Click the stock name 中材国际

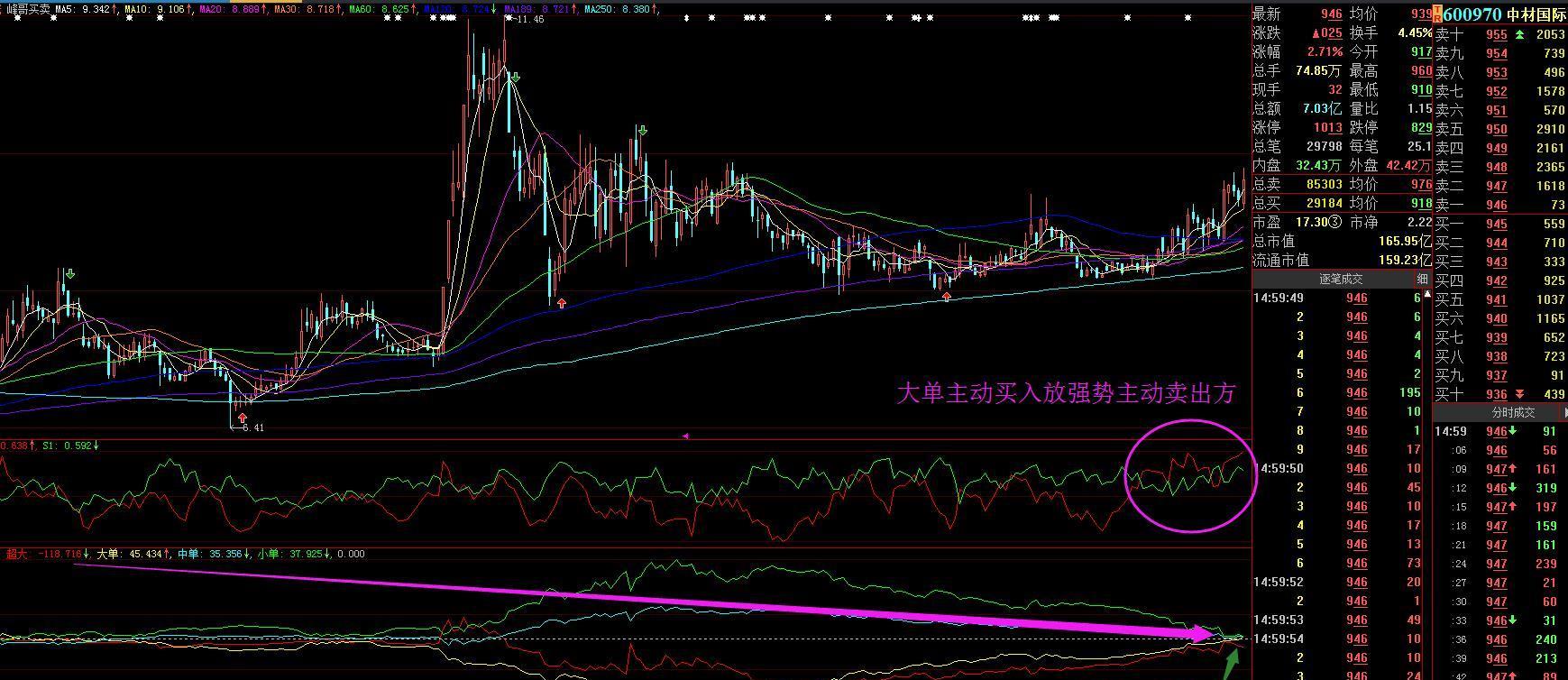(1536, 14)
